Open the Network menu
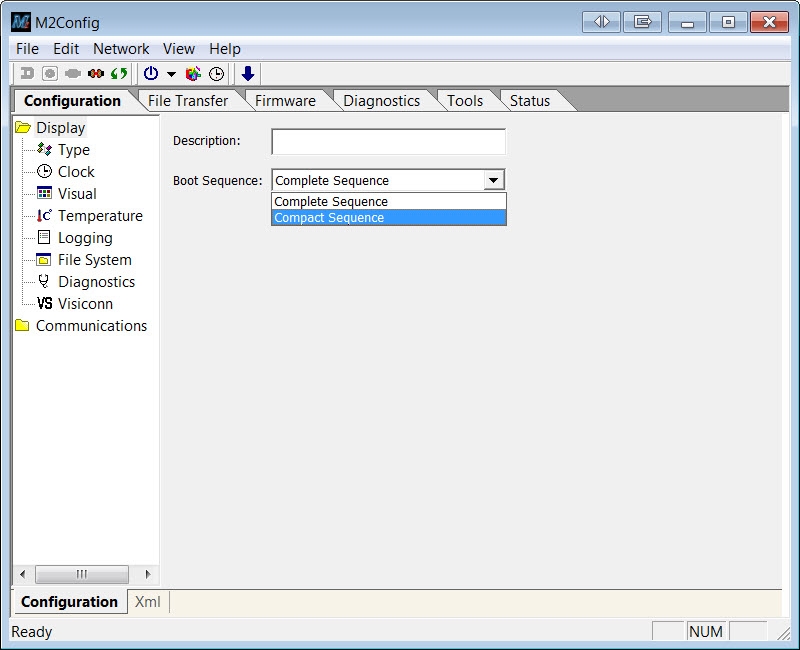Viewport: 800px width, 650px height. (121, 48)
